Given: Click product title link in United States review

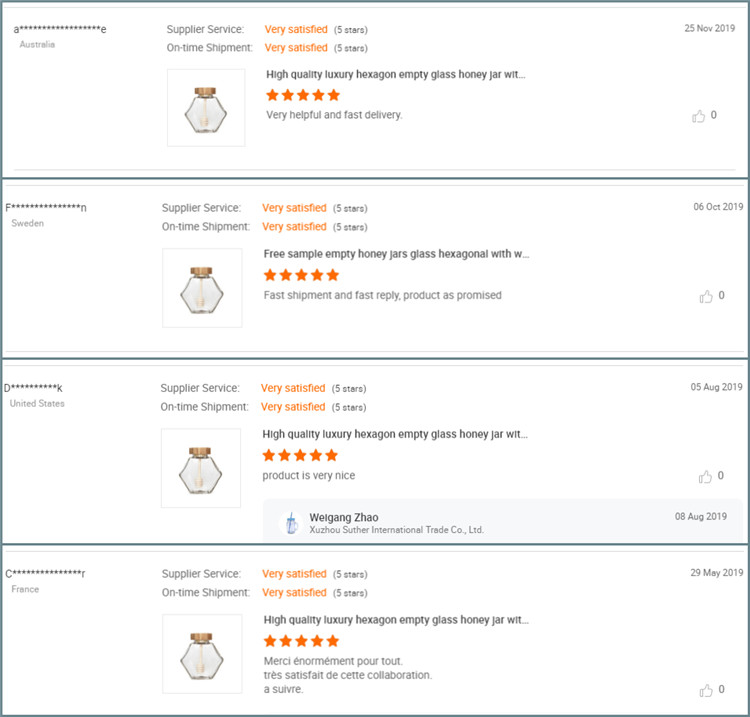Looking at the screenshot, I should point(396,434).
